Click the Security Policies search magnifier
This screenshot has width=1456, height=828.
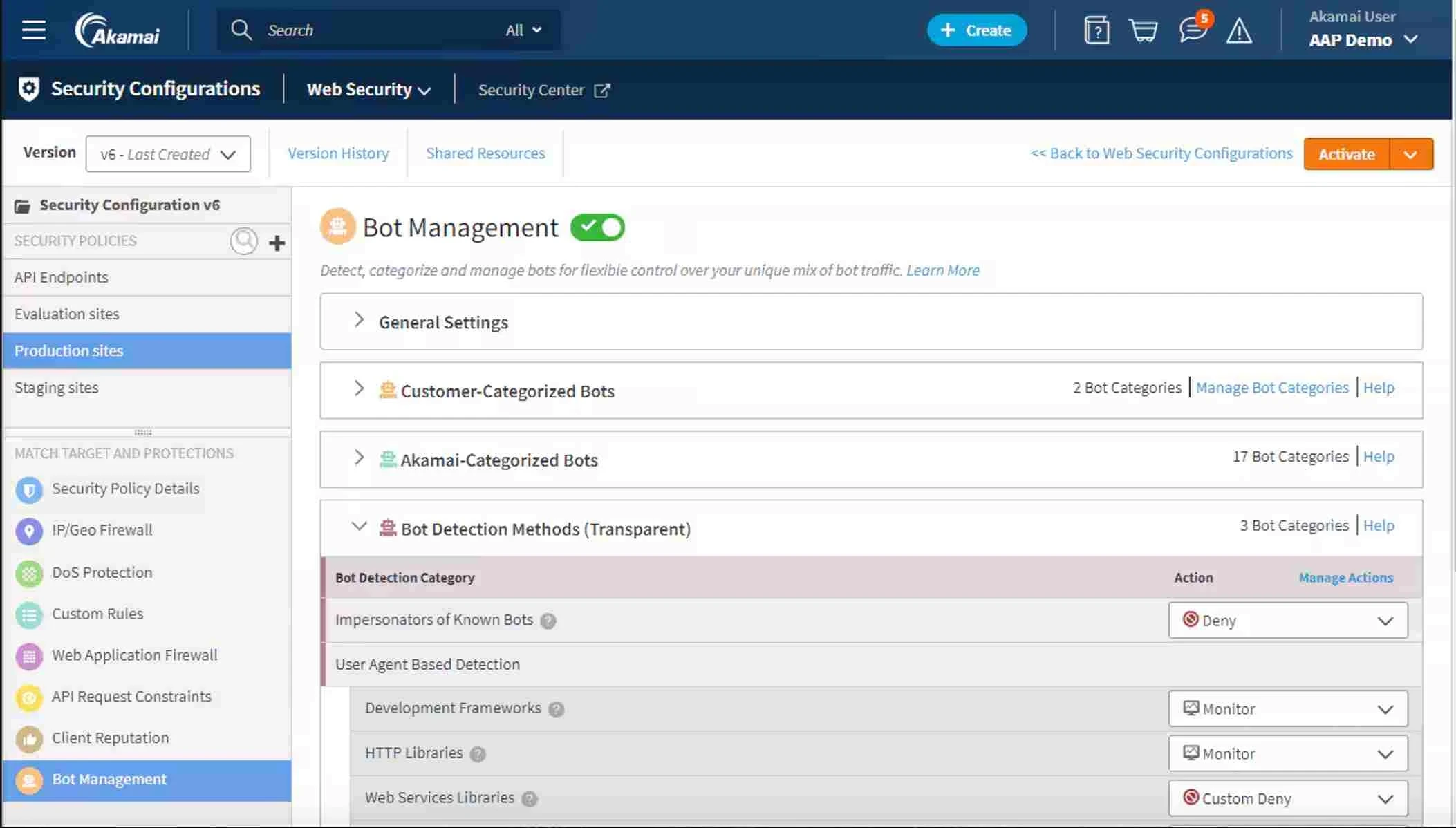[243, 241]
